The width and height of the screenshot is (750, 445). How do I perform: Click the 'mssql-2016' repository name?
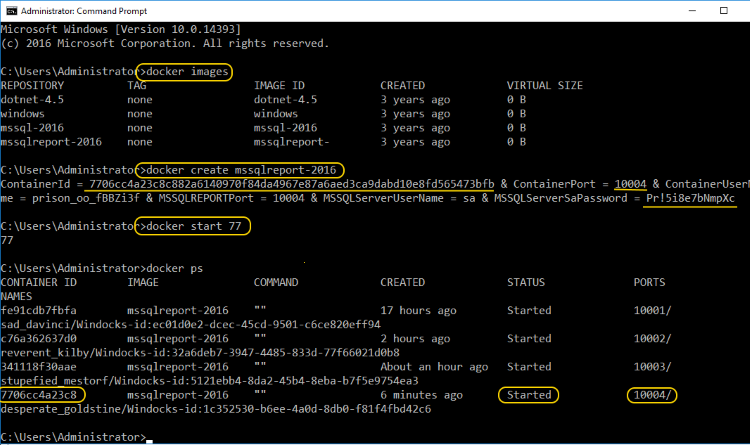coord(32,128)
